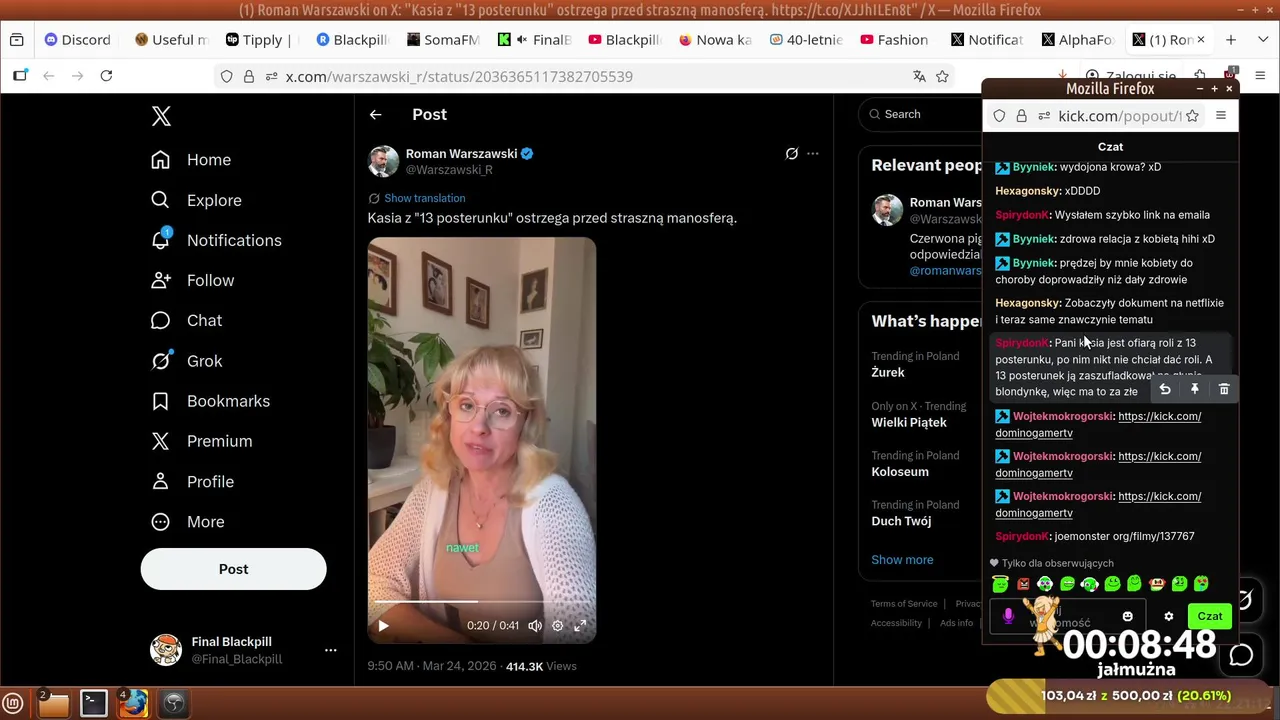1280x720 pixels.
Task: Click the X search field
Action: click(x=920, y=114)
